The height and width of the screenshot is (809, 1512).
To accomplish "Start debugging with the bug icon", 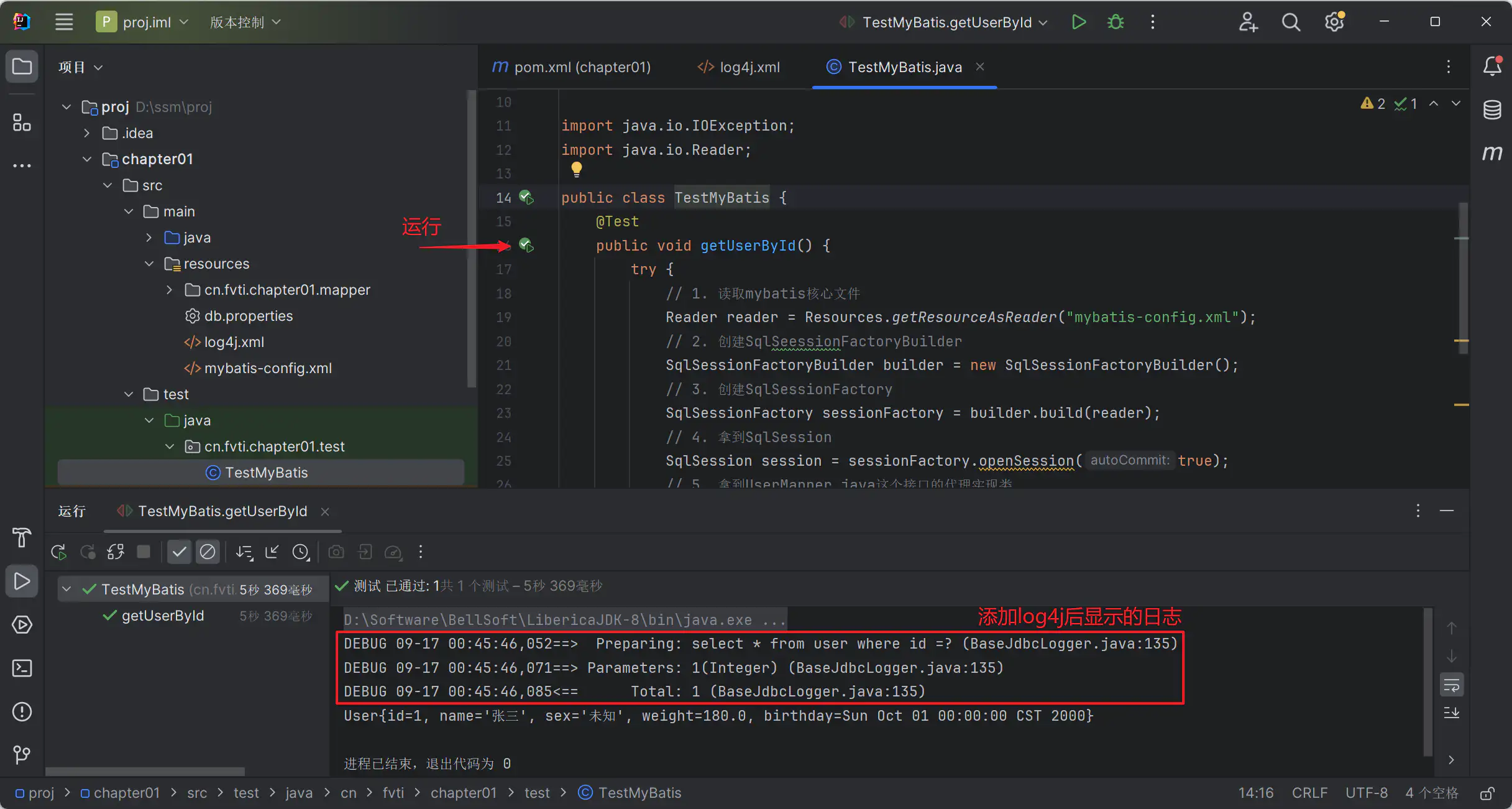I will [1116, 22].
